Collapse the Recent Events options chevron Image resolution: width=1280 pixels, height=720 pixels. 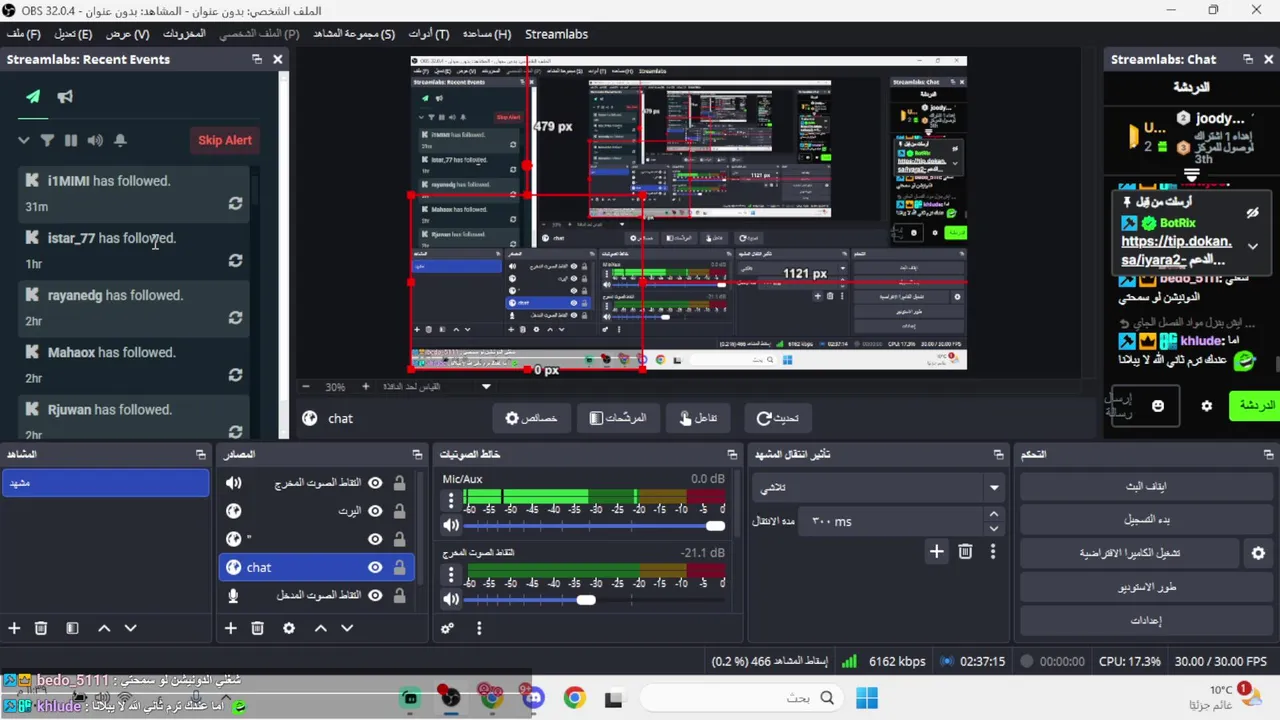tap(24, 140)
